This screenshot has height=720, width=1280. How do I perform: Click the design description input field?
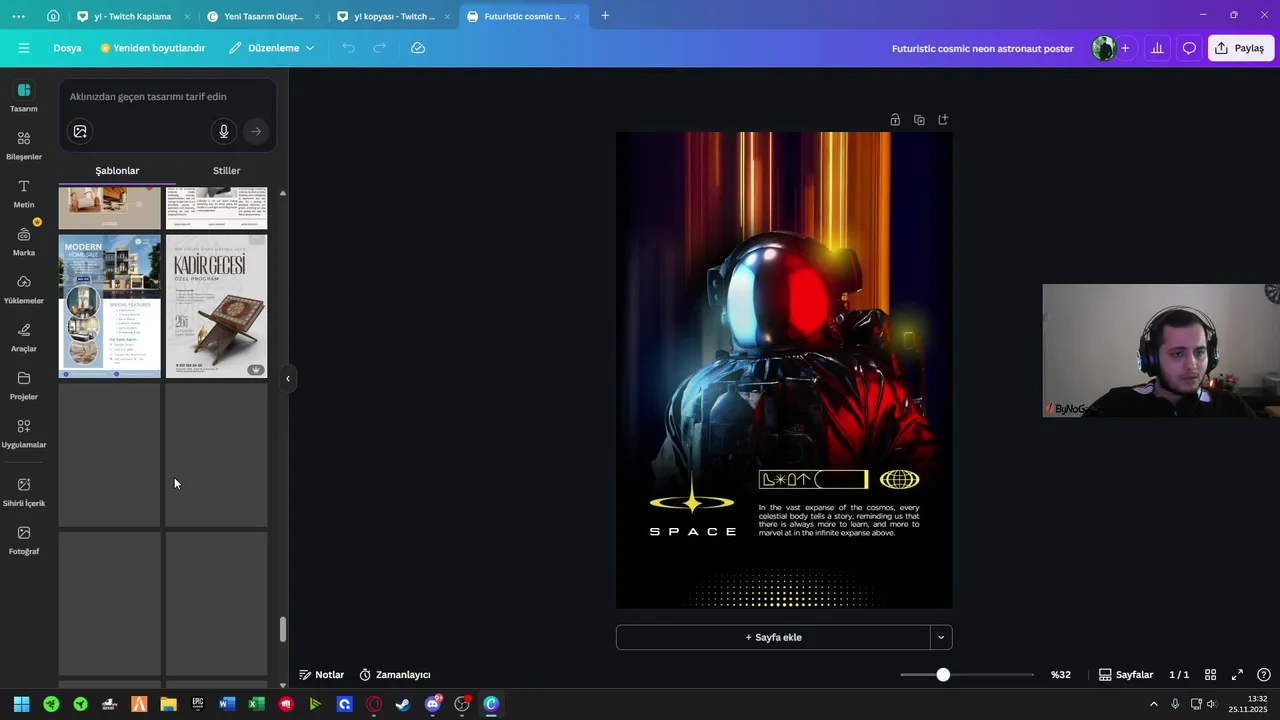pos(168,97)
